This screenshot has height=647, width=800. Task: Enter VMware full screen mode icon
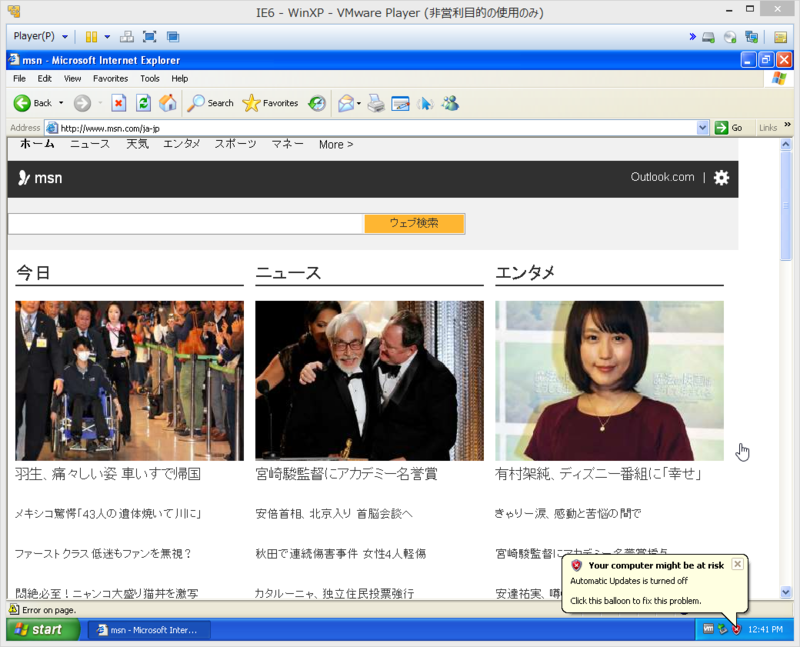(x=149, y=37)
